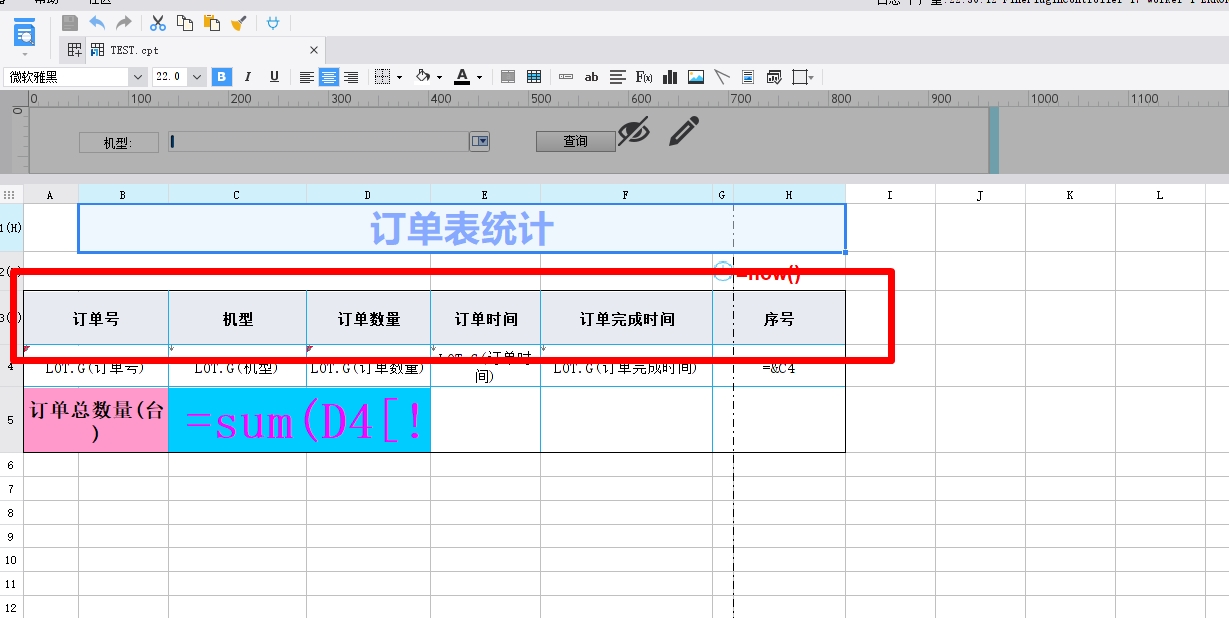The image size is (1229, 618).
Task: Select column header L
Action: click(x=1160, y=195)
